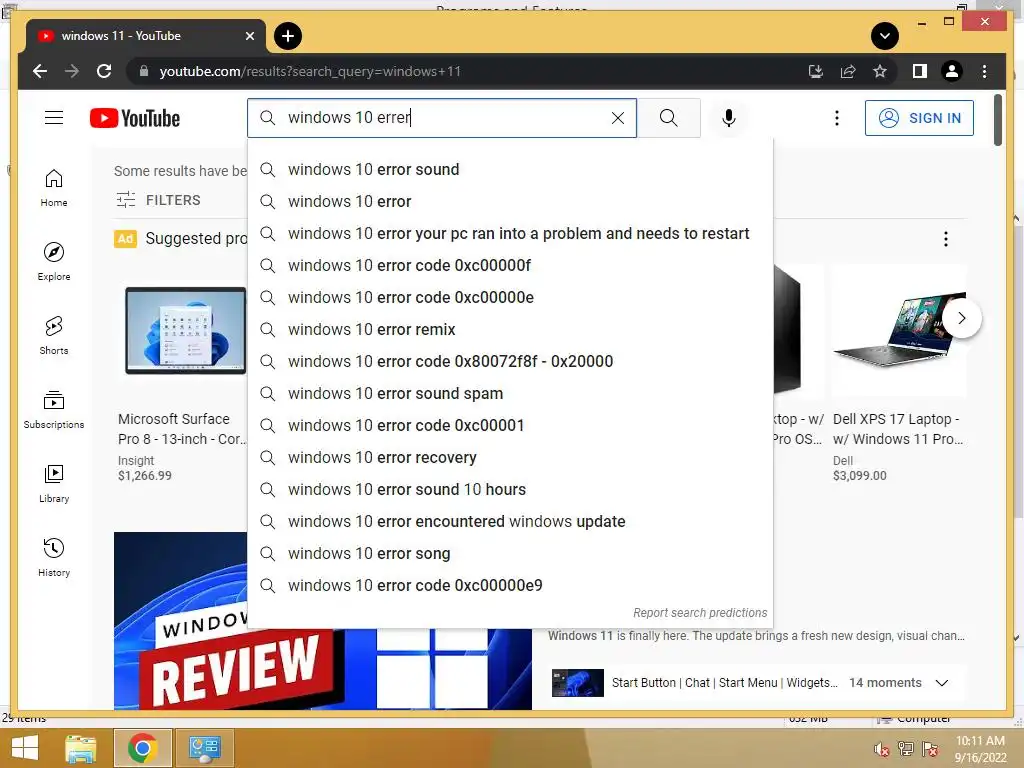Open Explore in the sidebar
Image resolution: width=1024 pixels, height=768 pixels.
click(x=54, y=262)
